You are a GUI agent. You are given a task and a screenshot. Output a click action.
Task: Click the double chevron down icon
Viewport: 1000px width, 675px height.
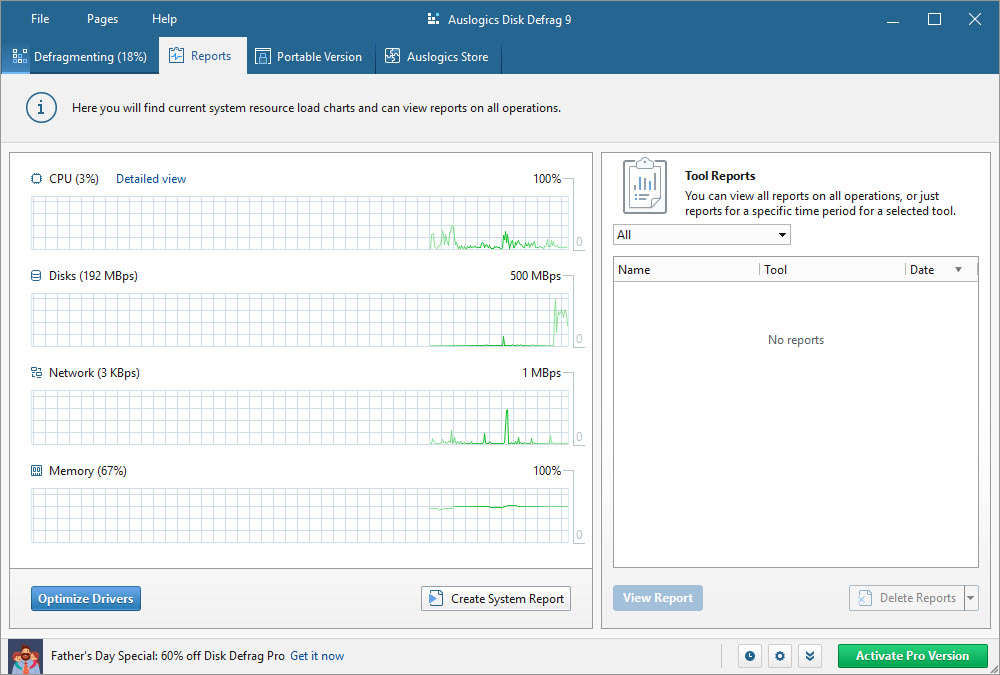click(x=810, y=656)
